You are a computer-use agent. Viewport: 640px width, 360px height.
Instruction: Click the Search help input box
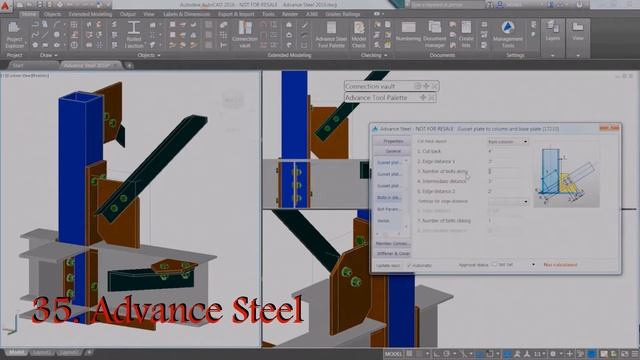(x=447, y=5)
